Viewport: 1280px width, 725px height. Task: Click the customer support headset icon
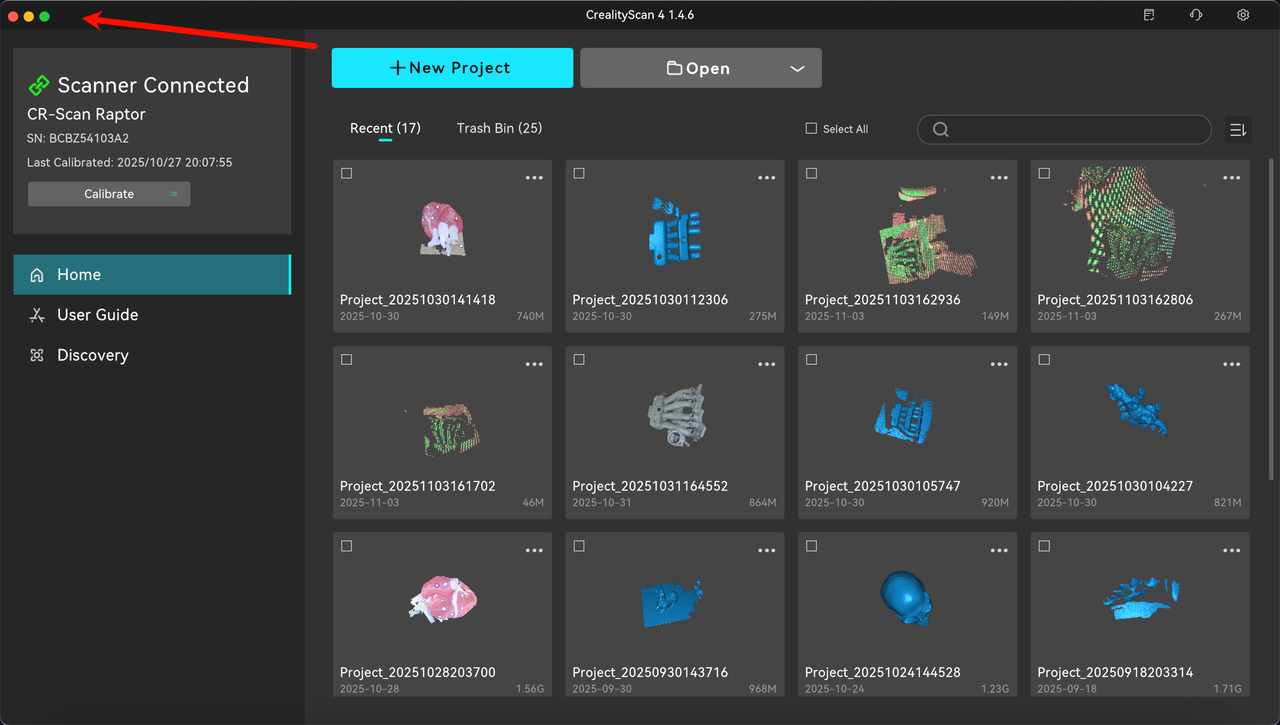1196,15
